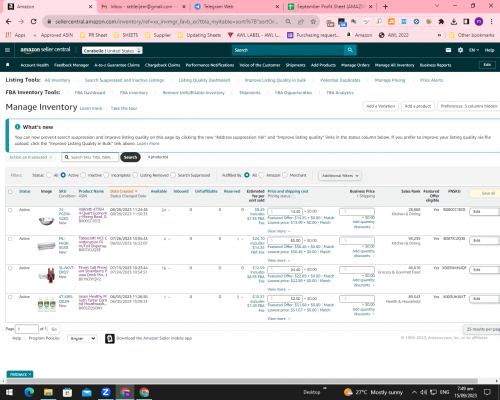Select the Inactive status filter radio
This screenshot has height=400, width=500.
click(83, 175)
